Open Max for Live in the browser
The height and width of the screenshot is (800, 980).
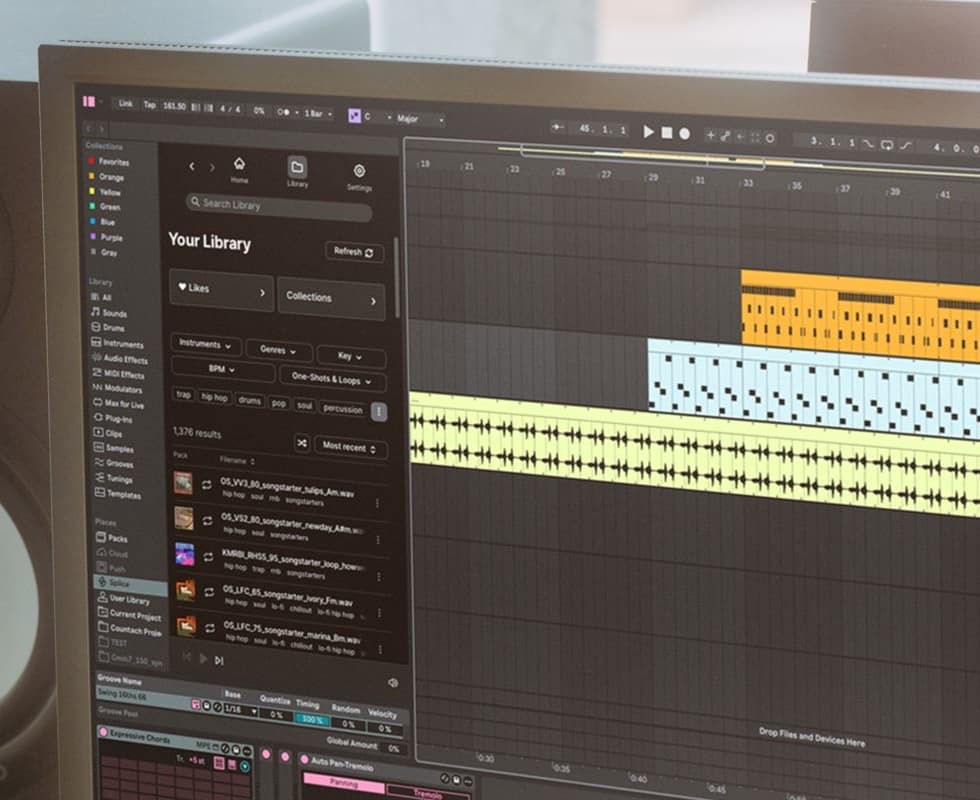[x=119, y=404]
